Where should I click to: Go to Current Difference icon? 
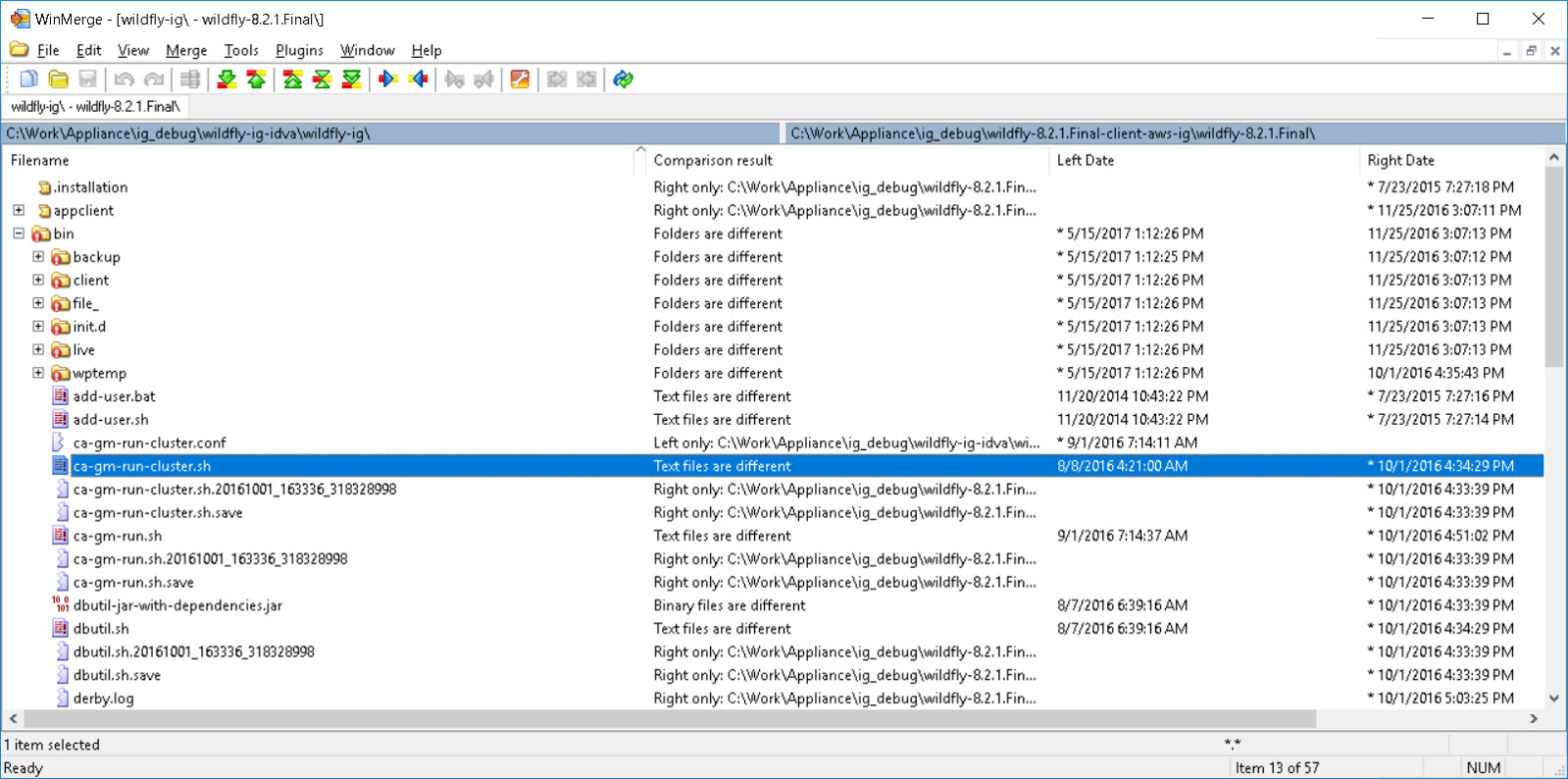click(x=323, y=79)
